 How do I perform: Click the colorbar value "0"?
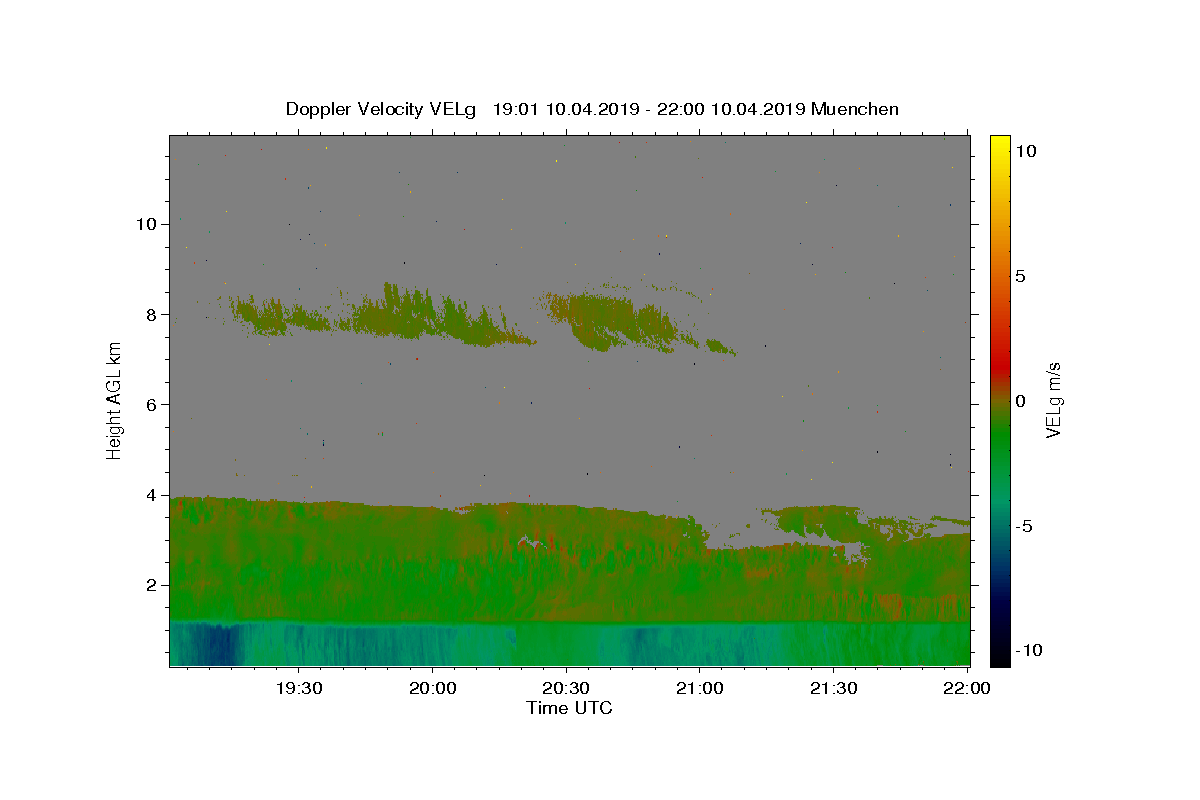[x=1021, y=401]
